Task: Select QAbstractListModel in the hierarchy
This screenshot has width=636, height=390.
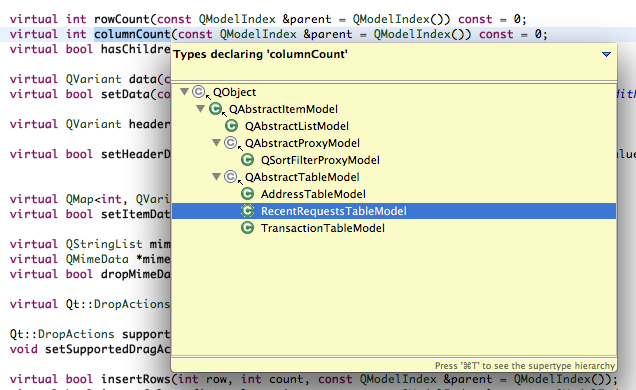Action: [x=297, y=126]
